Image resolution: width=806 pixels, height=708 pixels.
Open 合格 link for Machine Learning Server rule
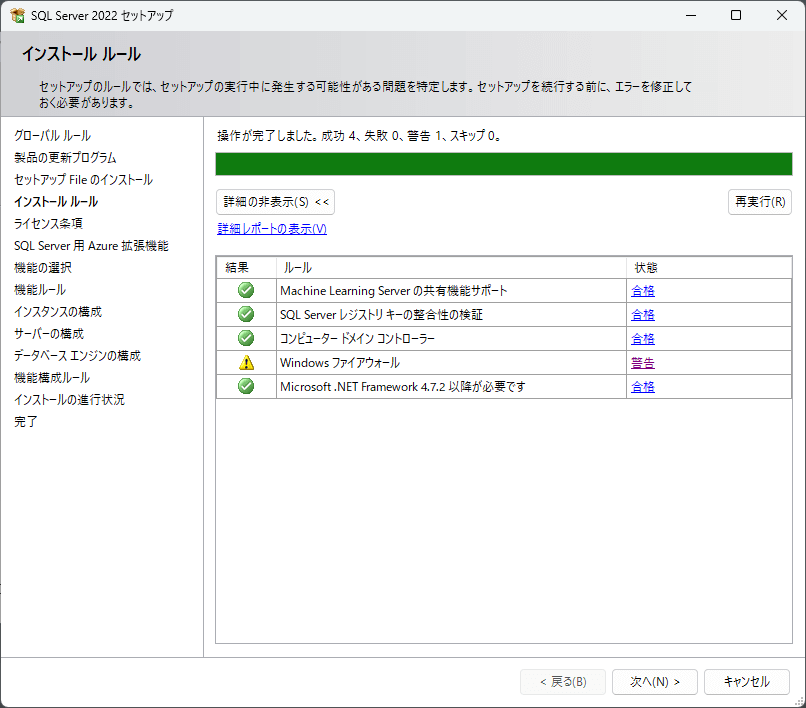pyautogui.click(x=643, y=291)
